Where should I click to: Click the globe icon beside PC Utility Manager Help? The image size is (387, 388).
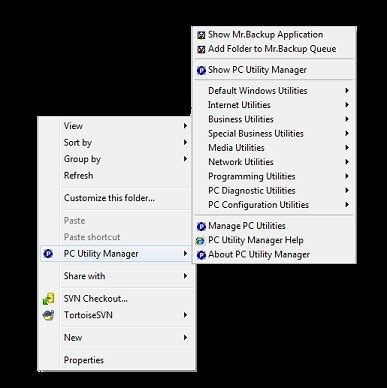click(200, 241)
